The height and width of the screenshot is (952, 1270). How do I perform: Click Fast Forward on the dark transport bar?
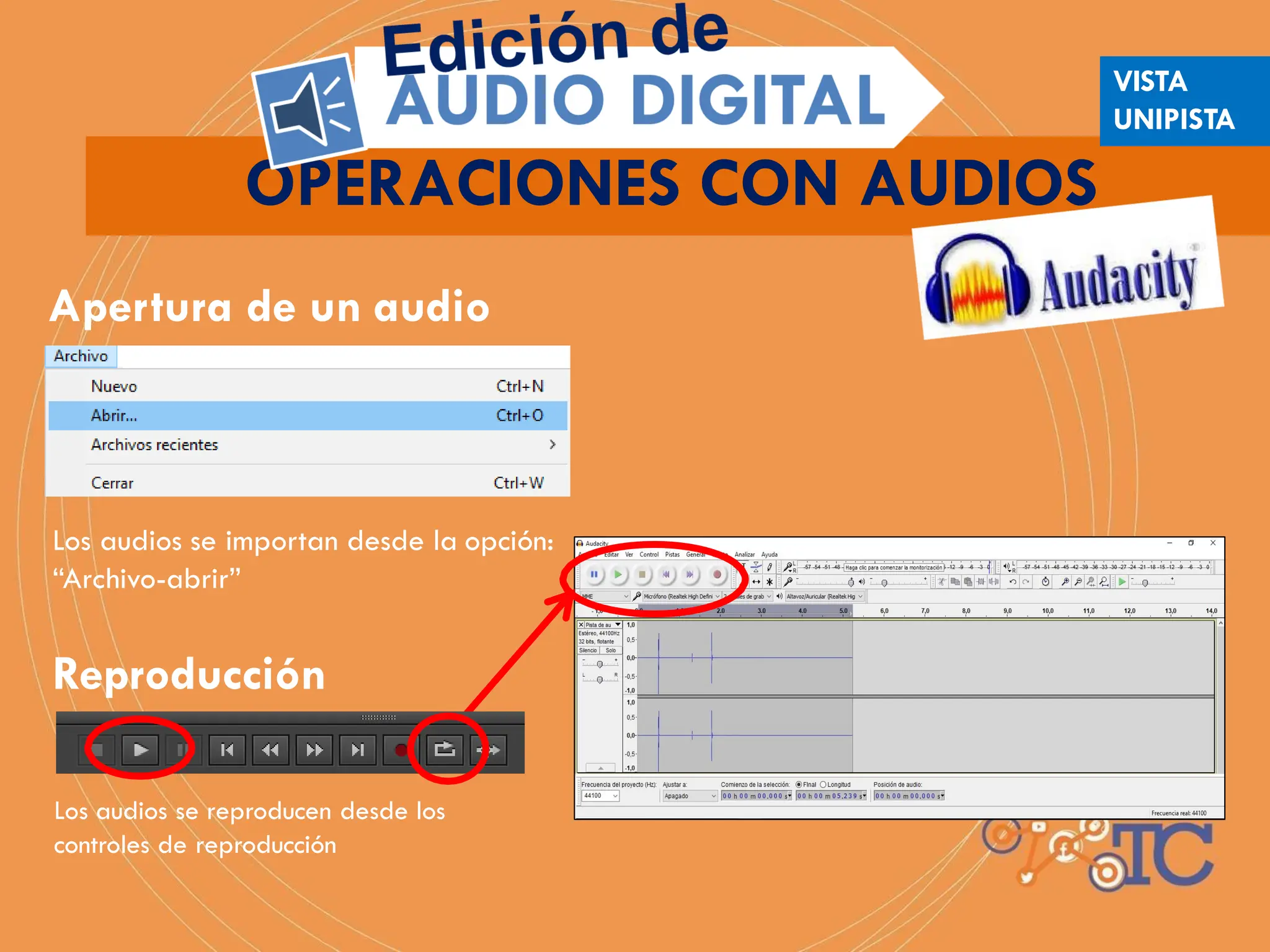[x=314, y=750]
